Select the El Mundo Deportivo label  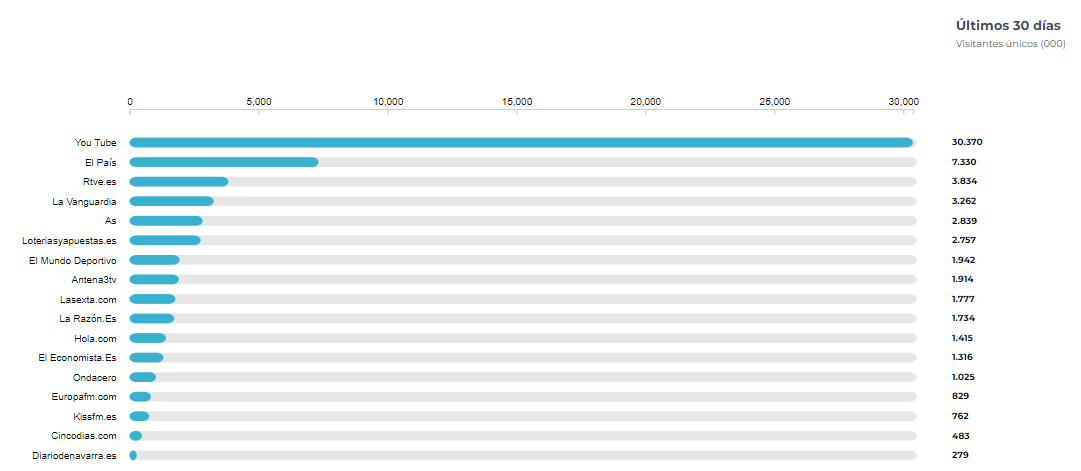[x=73, y=260]
